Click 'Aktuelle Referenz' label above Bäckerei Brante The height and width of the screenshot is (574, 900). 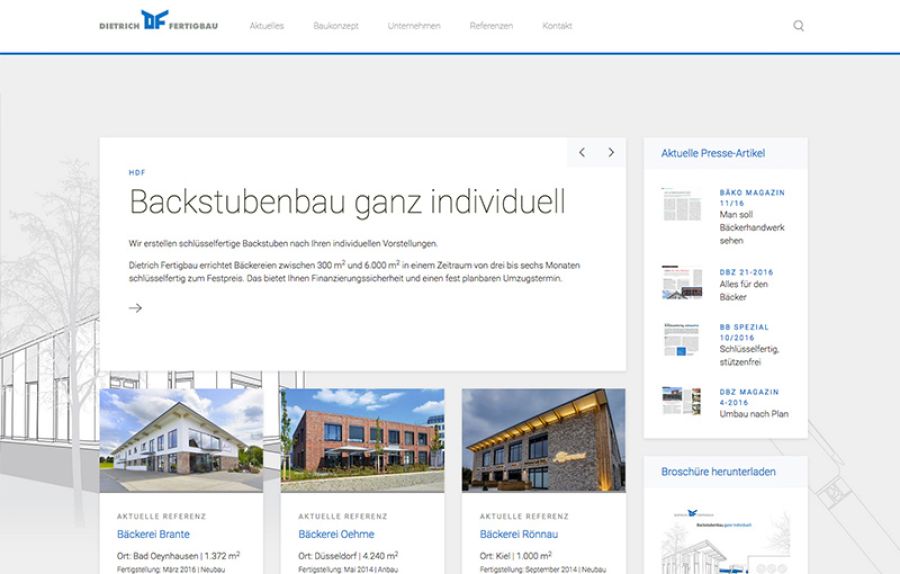(x=161, y=517)
